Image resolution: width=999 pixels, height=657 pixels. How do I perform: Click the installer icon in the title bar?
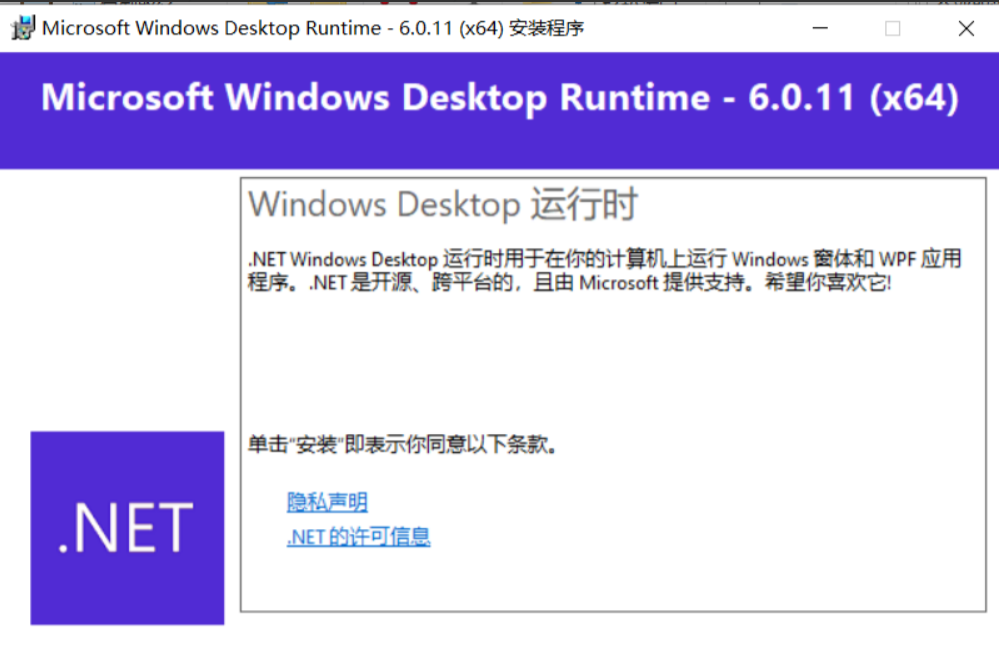pos(23,28)
